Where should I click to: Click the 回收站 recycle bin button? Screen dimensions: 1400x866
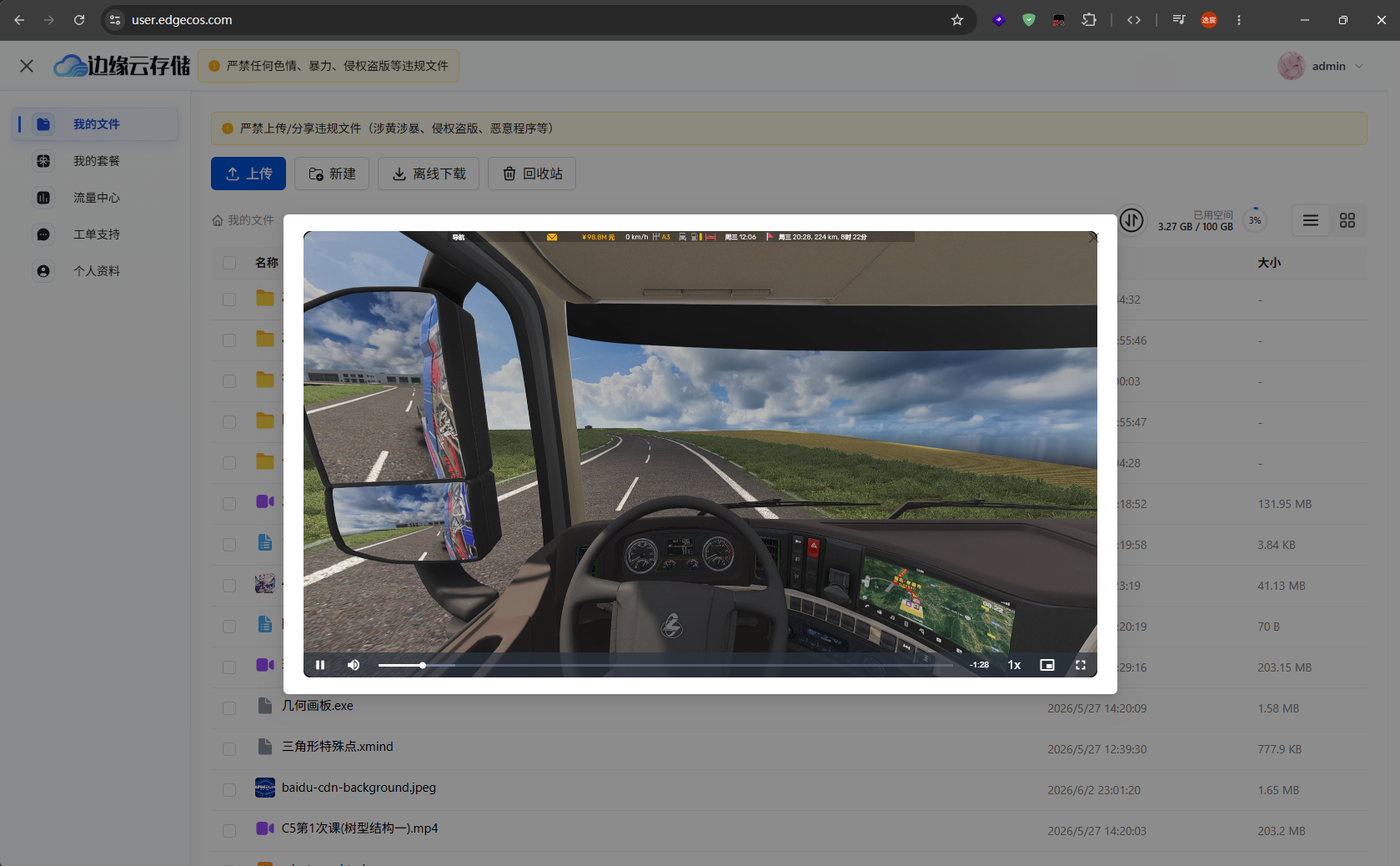532,174
